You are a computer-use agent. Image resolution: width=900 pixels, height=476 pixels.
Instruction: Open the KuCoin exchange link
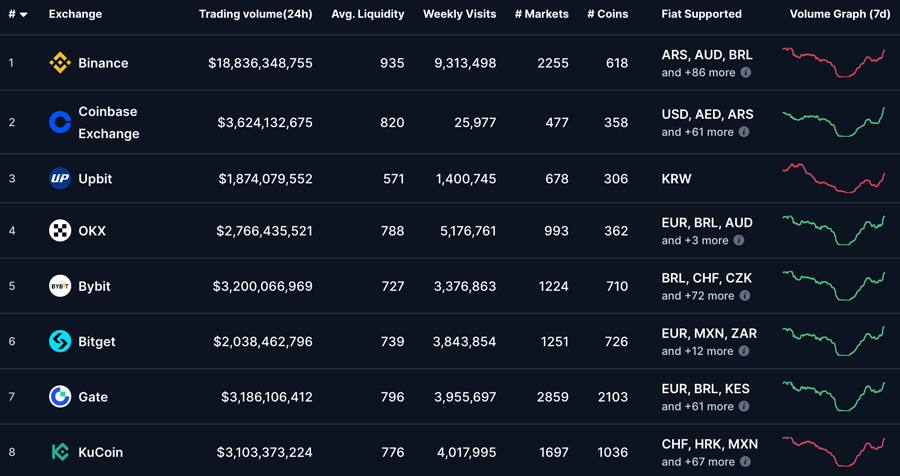point(100,452)
